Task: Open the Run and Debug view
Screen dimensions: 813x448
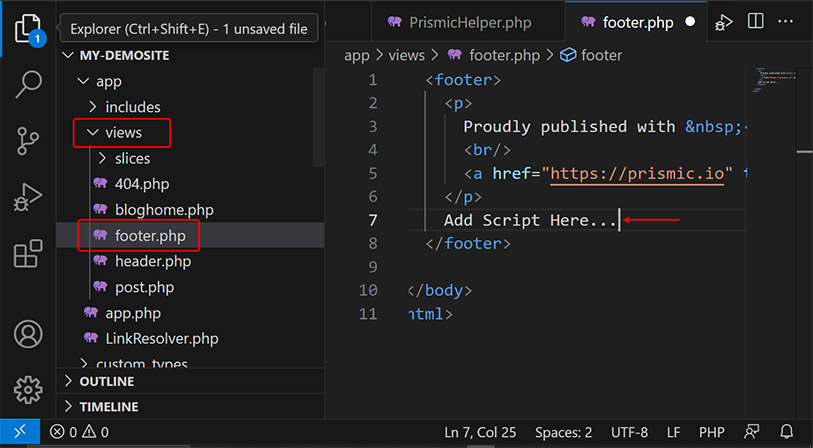Action: [28, 197]
